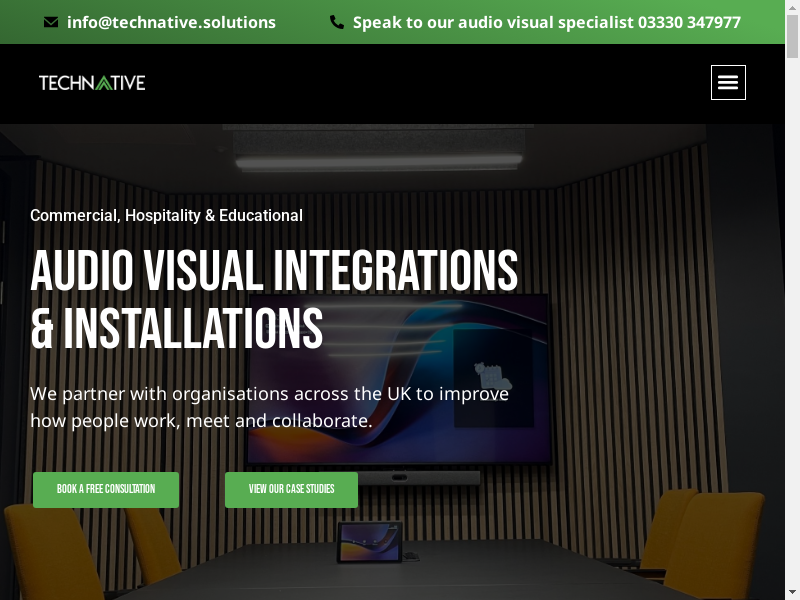Screen dimensions: 800x600
Task: Click the video bar beneath the display
Action: coord(420,478)
